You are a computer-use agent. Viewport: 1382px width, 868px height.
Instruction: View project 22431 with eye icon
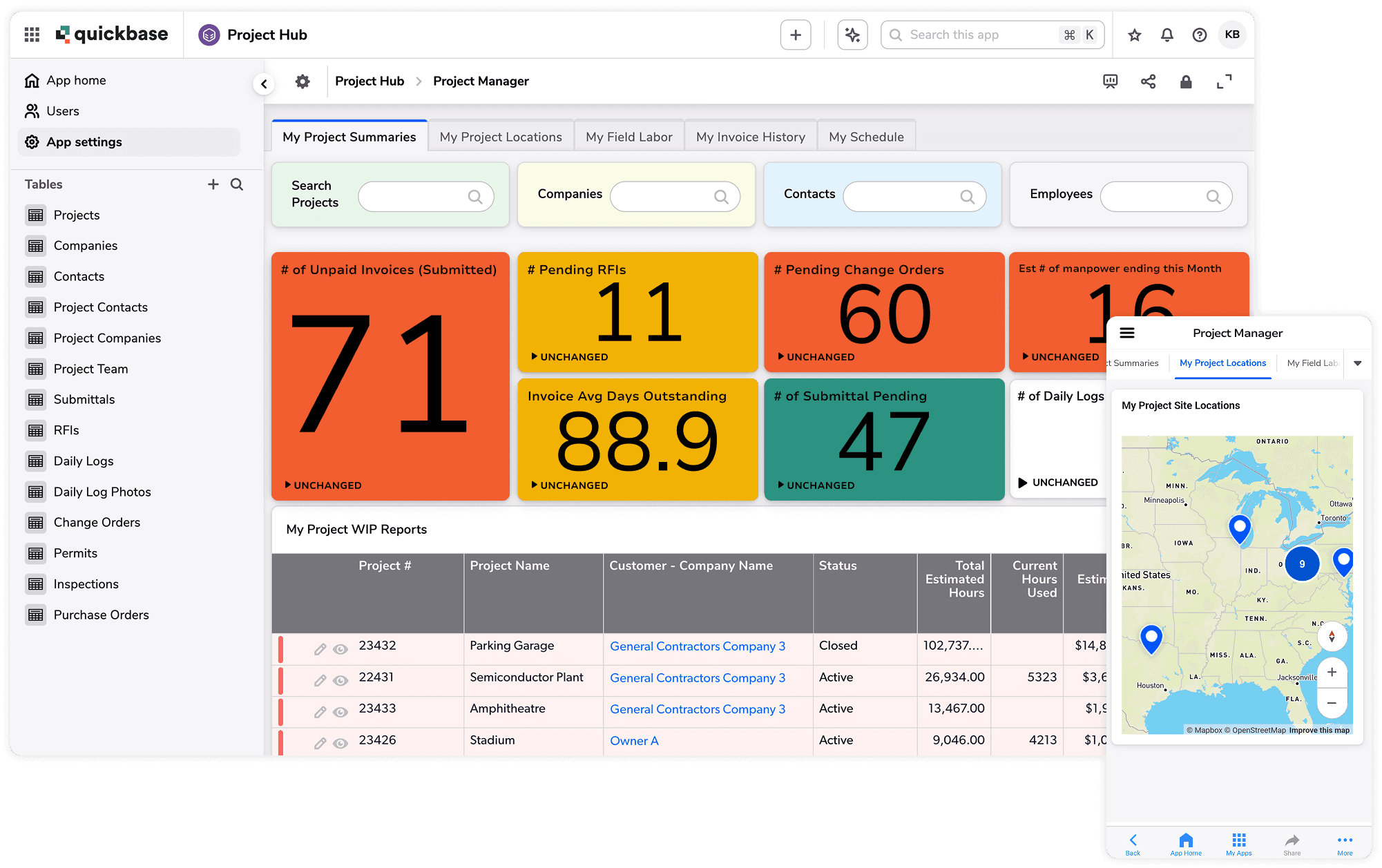point(340,681)
